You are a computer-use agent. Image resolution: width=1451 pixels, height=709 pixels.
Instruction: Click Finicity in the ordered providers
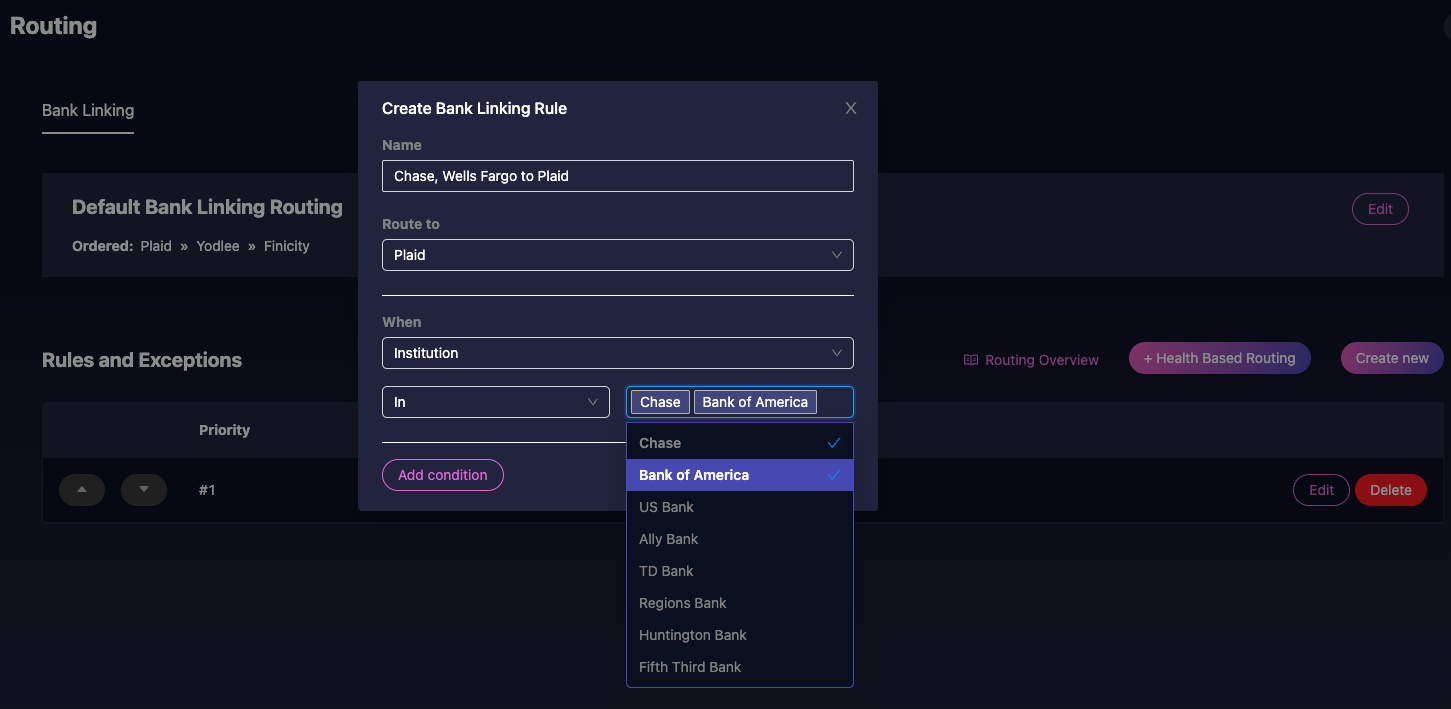tap(287, 246)
